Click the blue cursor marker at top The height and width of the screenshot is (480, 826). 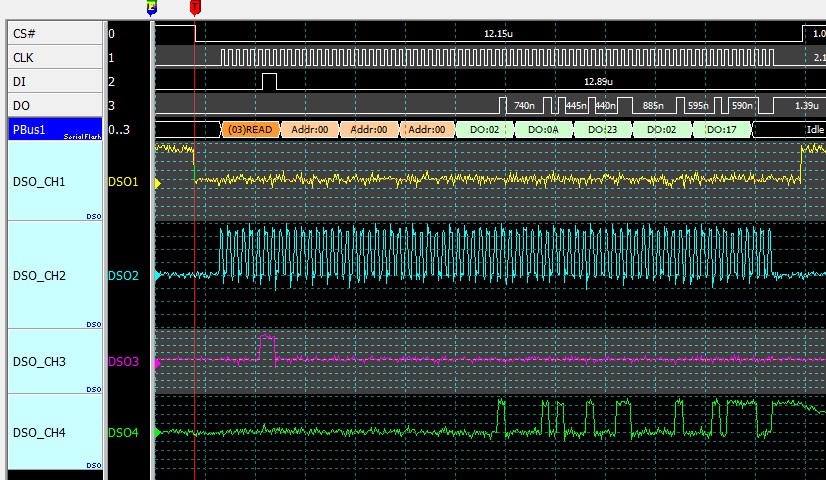152,8
